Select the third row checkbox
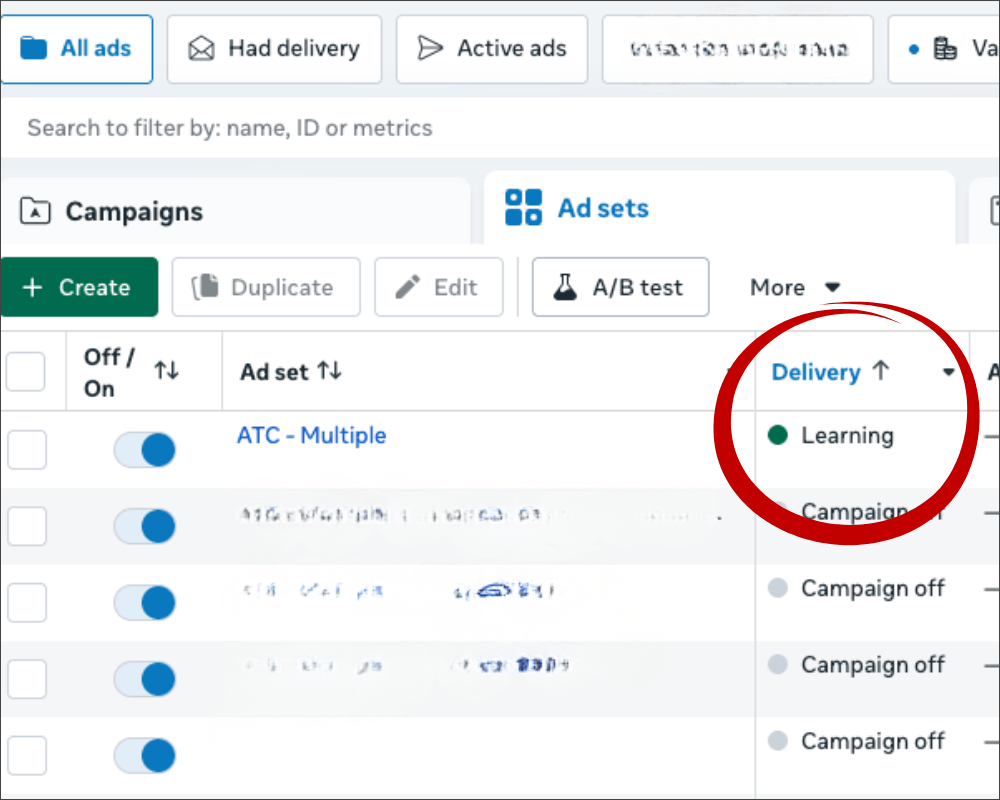1000x800 pixels. pos(27,602)
